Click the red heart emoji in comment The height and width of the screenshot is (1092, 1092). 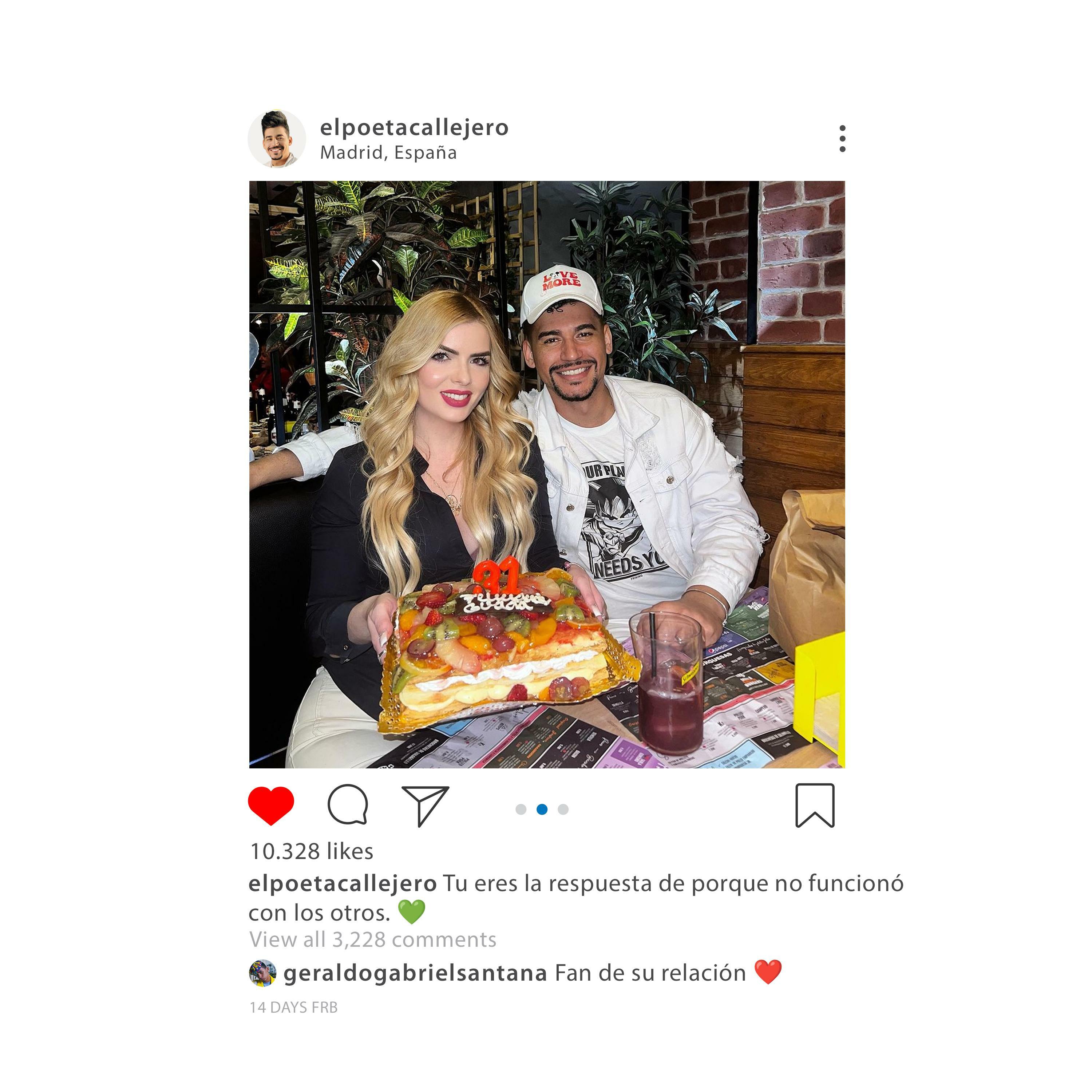768,972
